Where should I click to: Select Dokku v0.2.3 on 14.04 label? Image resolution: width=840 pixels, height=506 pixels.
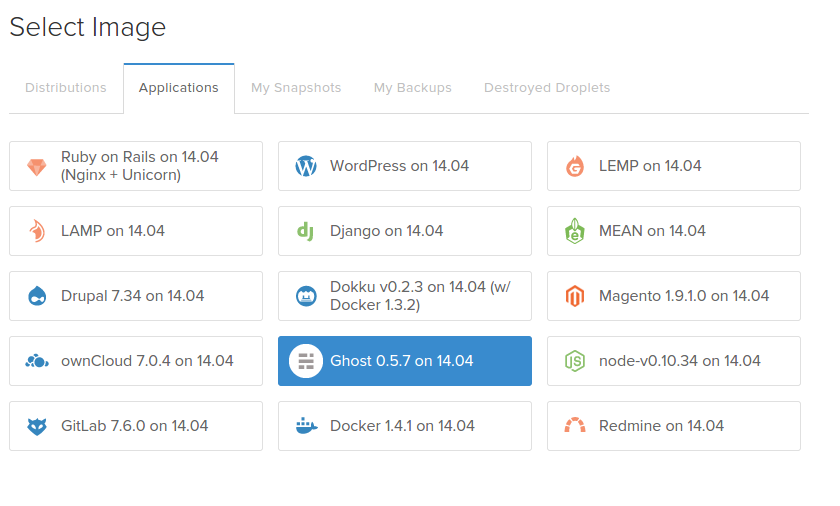(421, 296)
